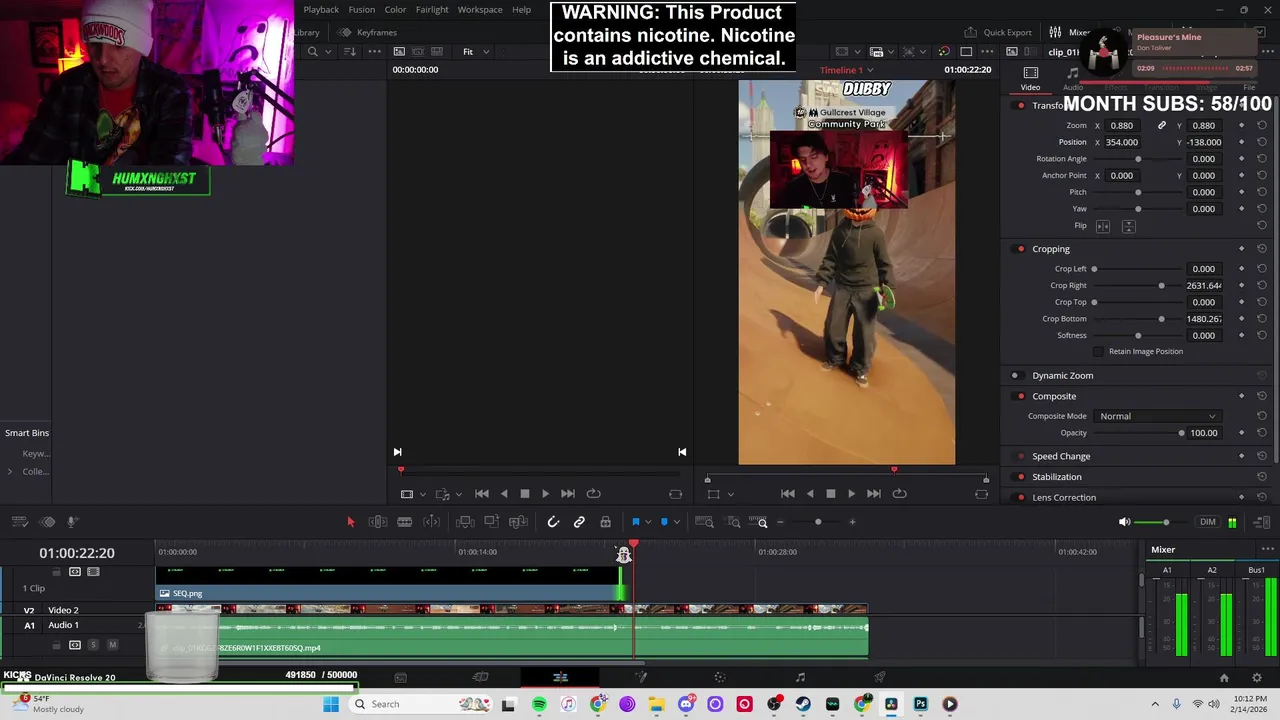1280x720 pixels.
Task: Click the timeline zoom-in plus icon
Action: pos(852,522)
